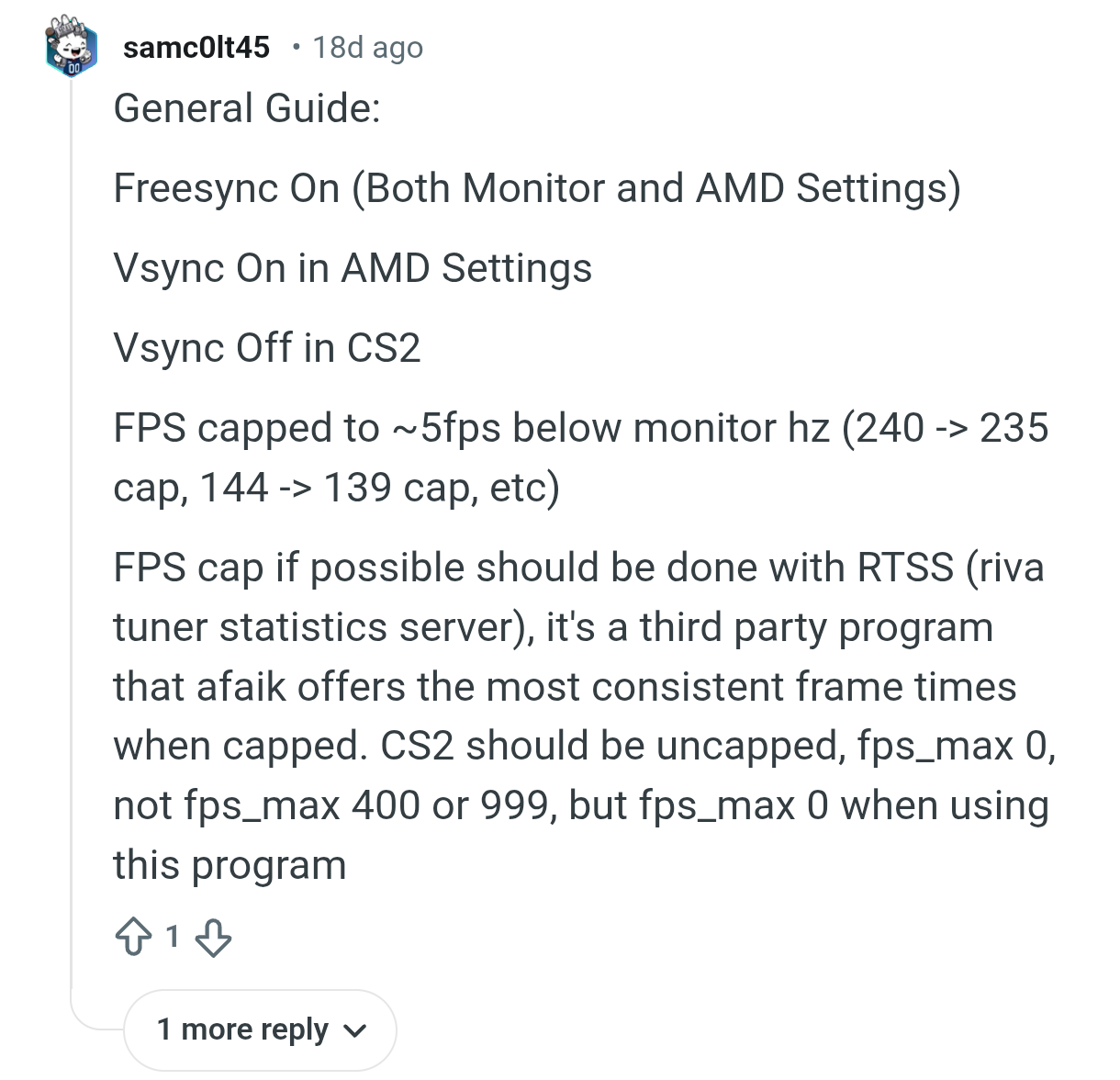The width and height of the screenshot is (1120, 1080).
Task: Click the "this program" closing text
Action: [230, 865]
